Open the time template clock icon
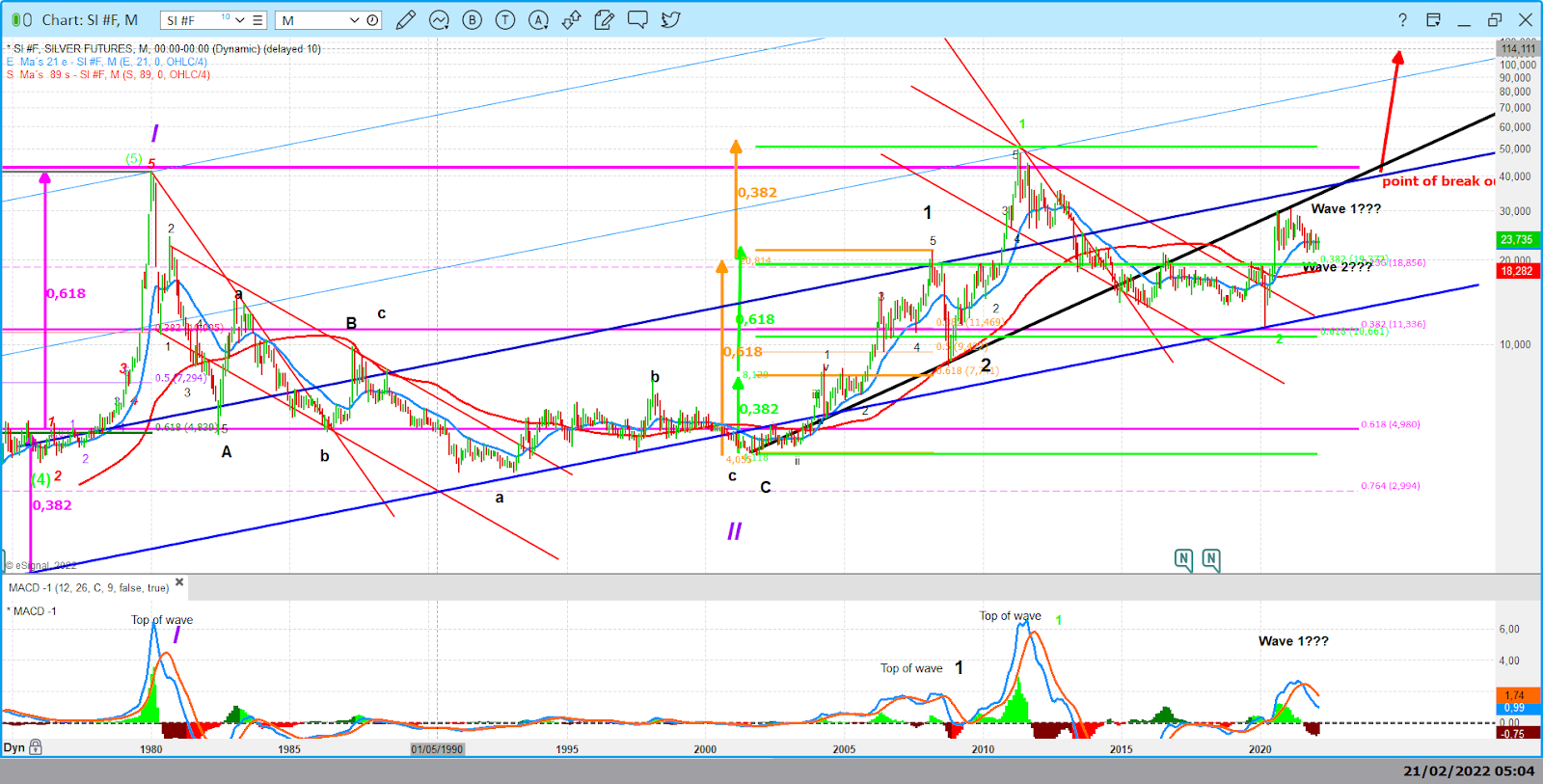The width and height of the screenshot is (1543, 784). [372, 20]
